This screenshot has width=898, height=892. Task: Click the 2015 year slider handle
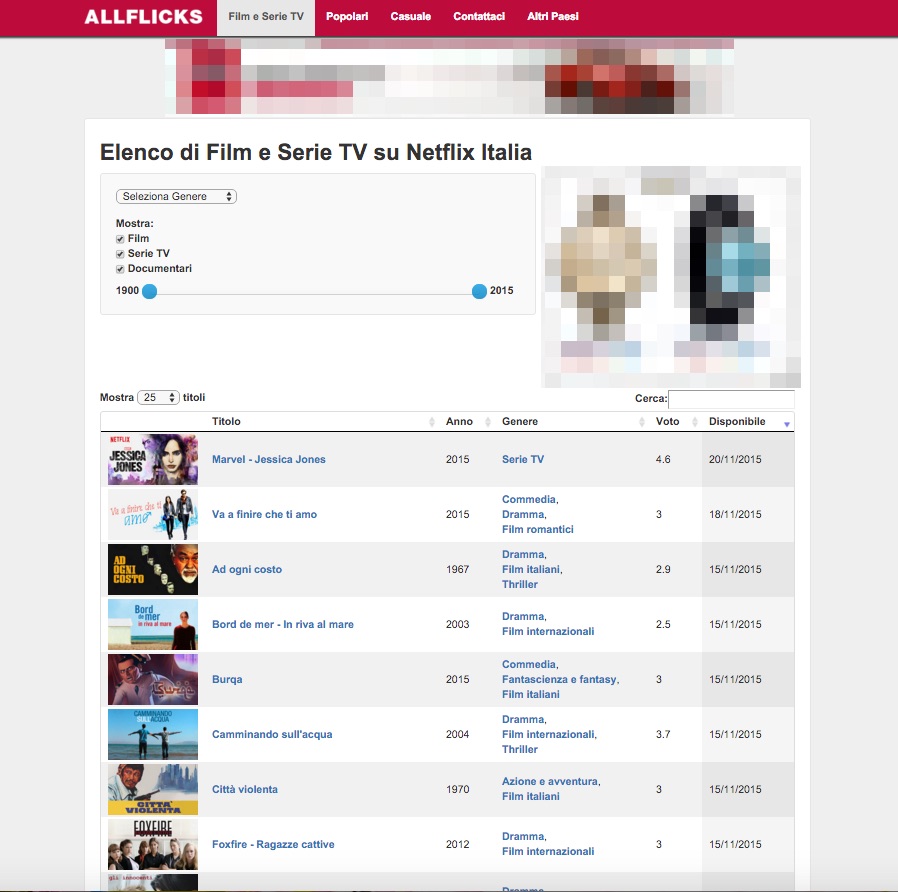(479, 291)
